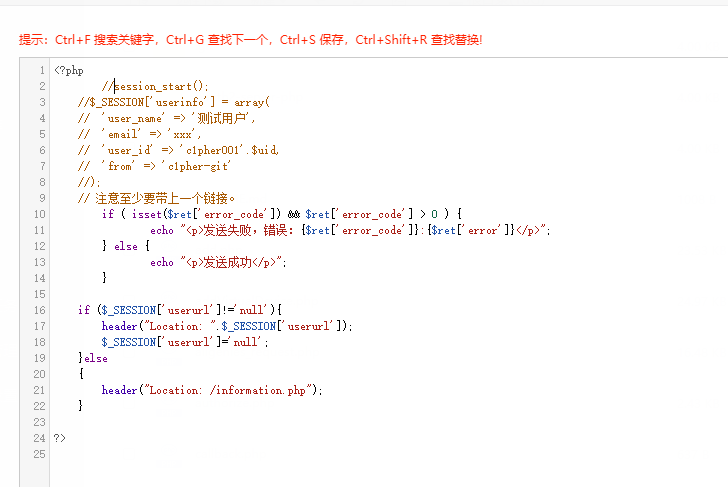Image resolution: width=728 pixels, height=487 pixels.
Task: Click the }else on line 19
Action: [93, 358]
